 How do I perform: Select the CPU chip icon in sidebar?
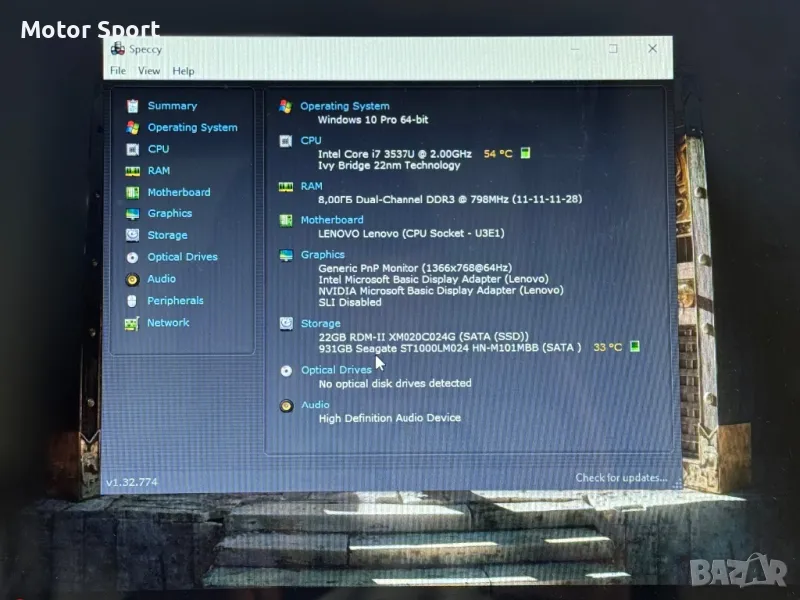point(132,149)
